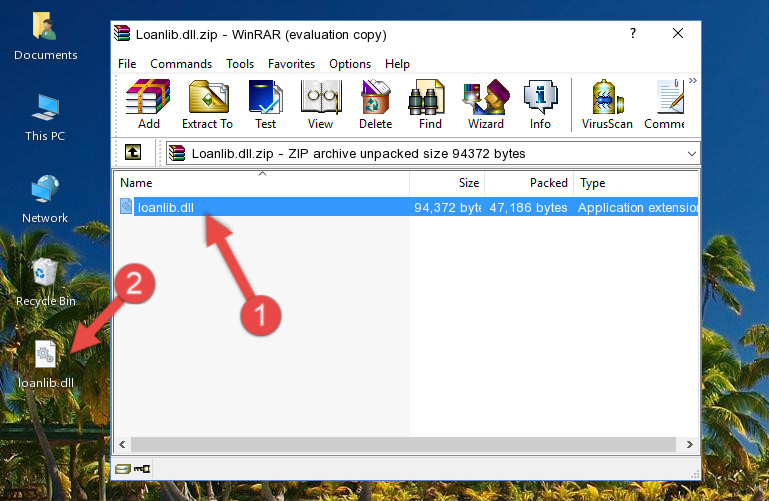Open the address path dropdown arrow

pyautogui.click(x=692, y=154)
